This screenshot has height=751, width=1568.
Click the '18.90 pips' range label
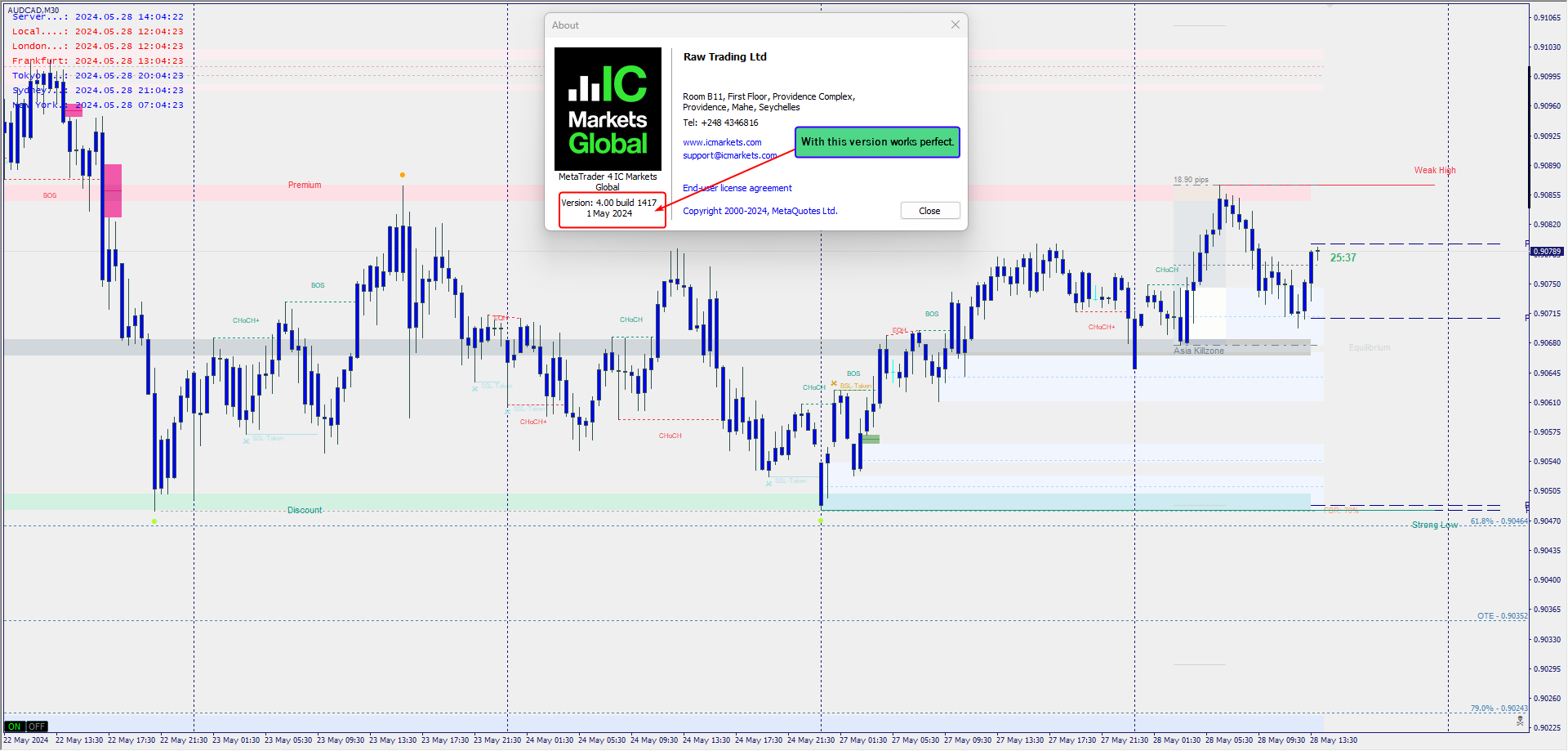[1191, 180]
